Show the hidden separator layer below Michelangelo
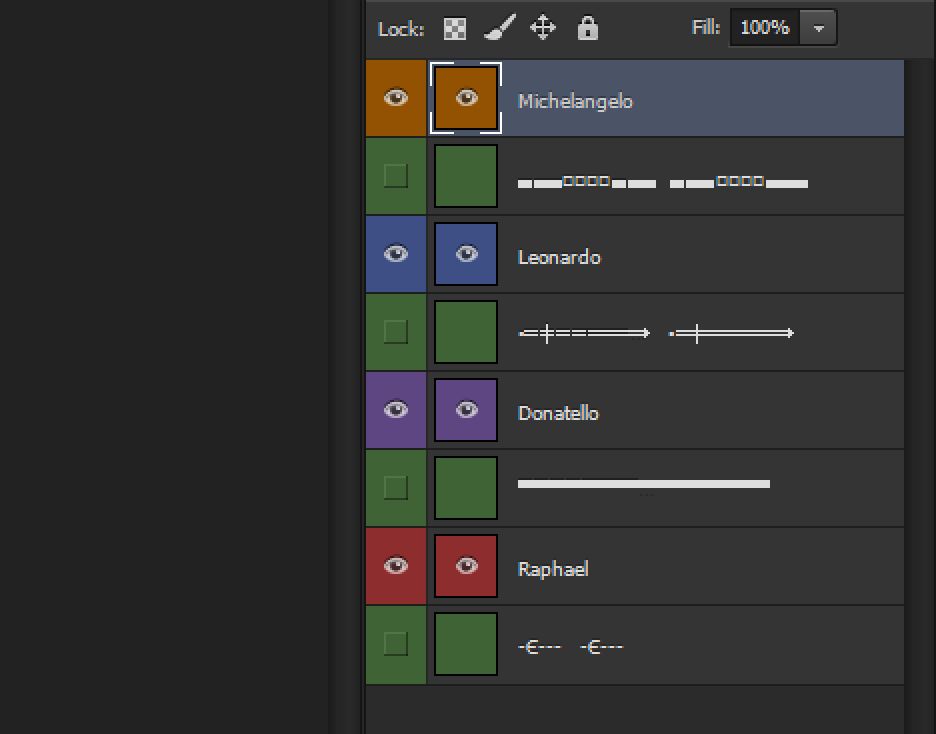The height and width of the screenshot is (734, 936). pyautogui.click(x=396, y=176)
